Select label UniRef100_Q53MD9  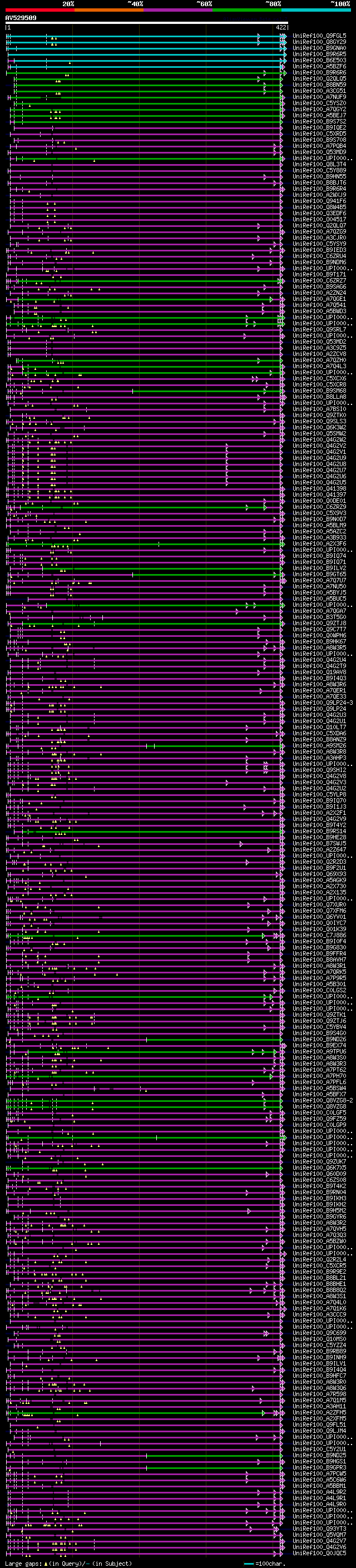(x=319, y=152)
